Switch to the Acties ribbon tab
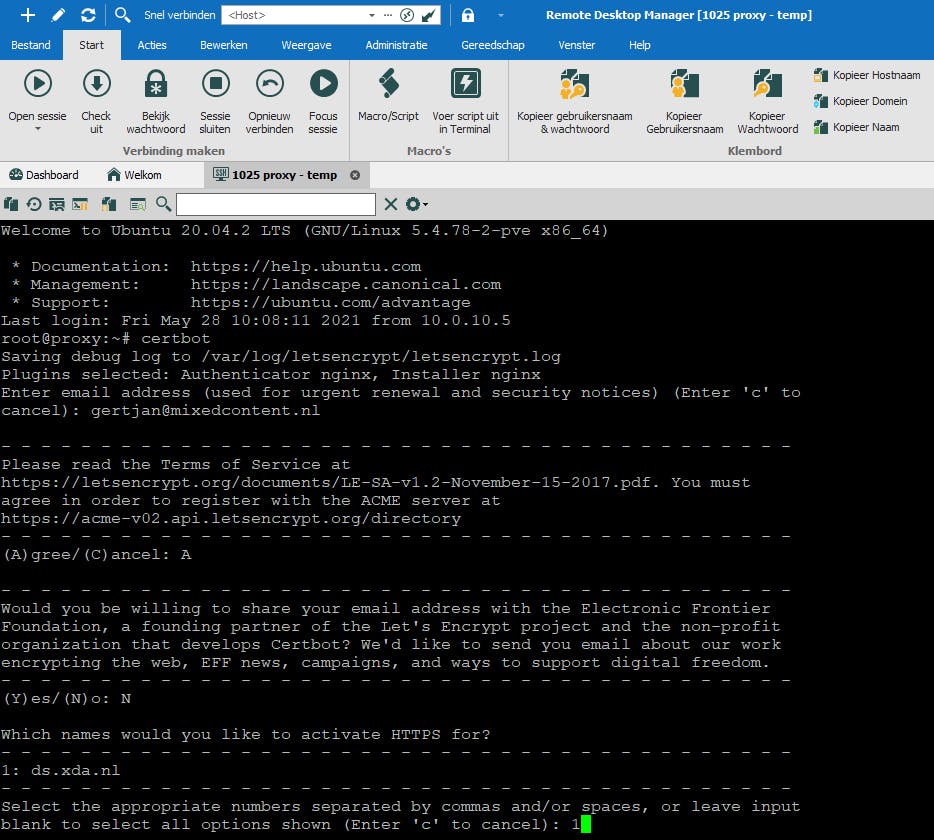934x840 pixels. (152, 45)
